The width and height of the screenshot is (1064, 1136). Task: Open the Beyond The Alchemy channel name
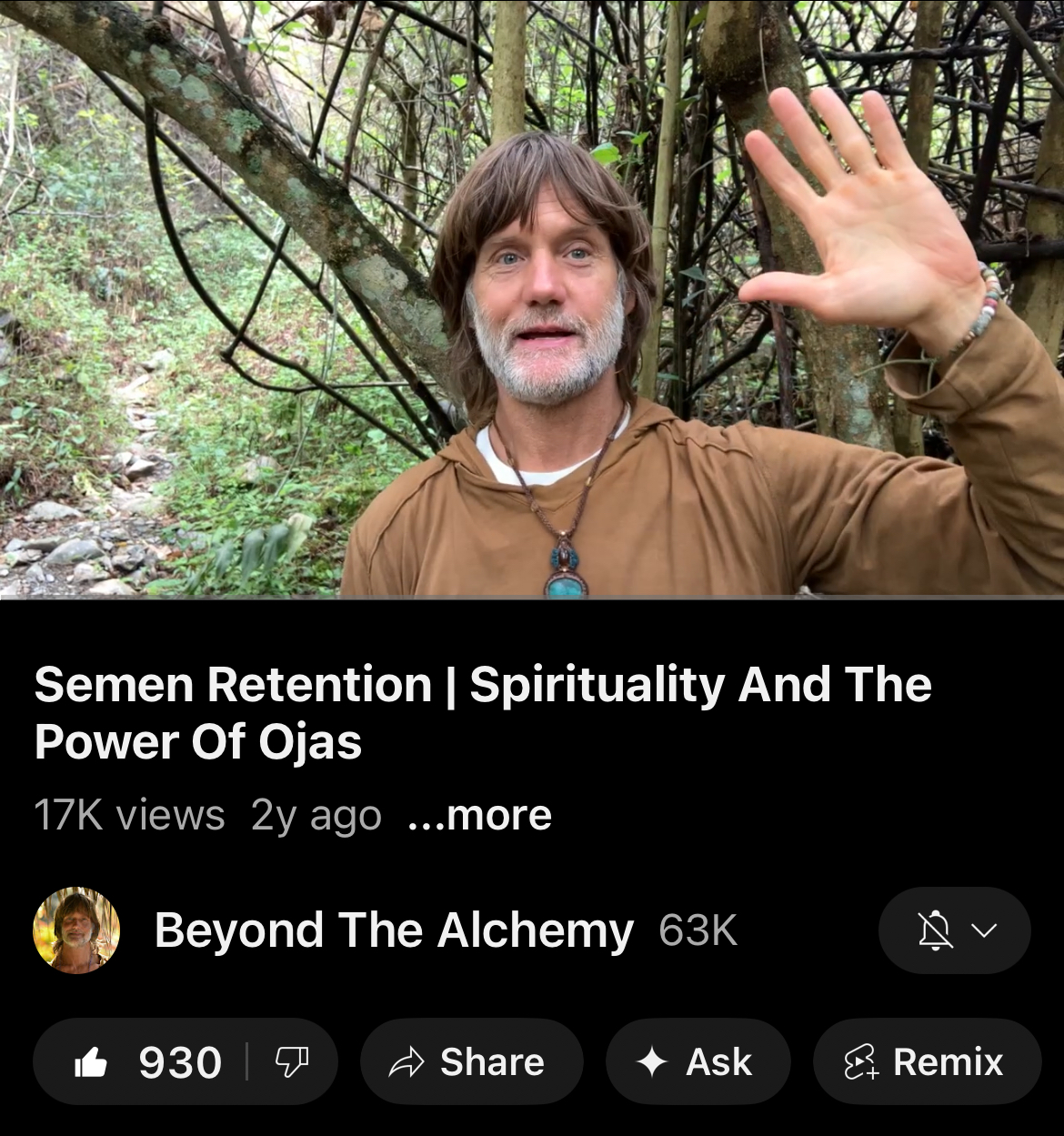tap(394, 930)
